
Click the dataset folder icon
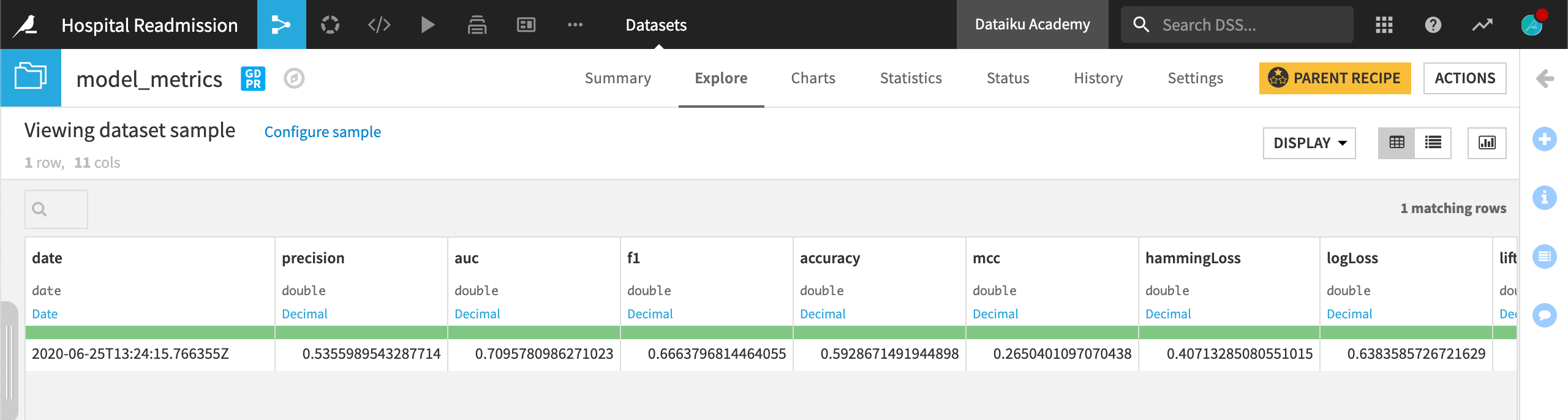point(31,78)
